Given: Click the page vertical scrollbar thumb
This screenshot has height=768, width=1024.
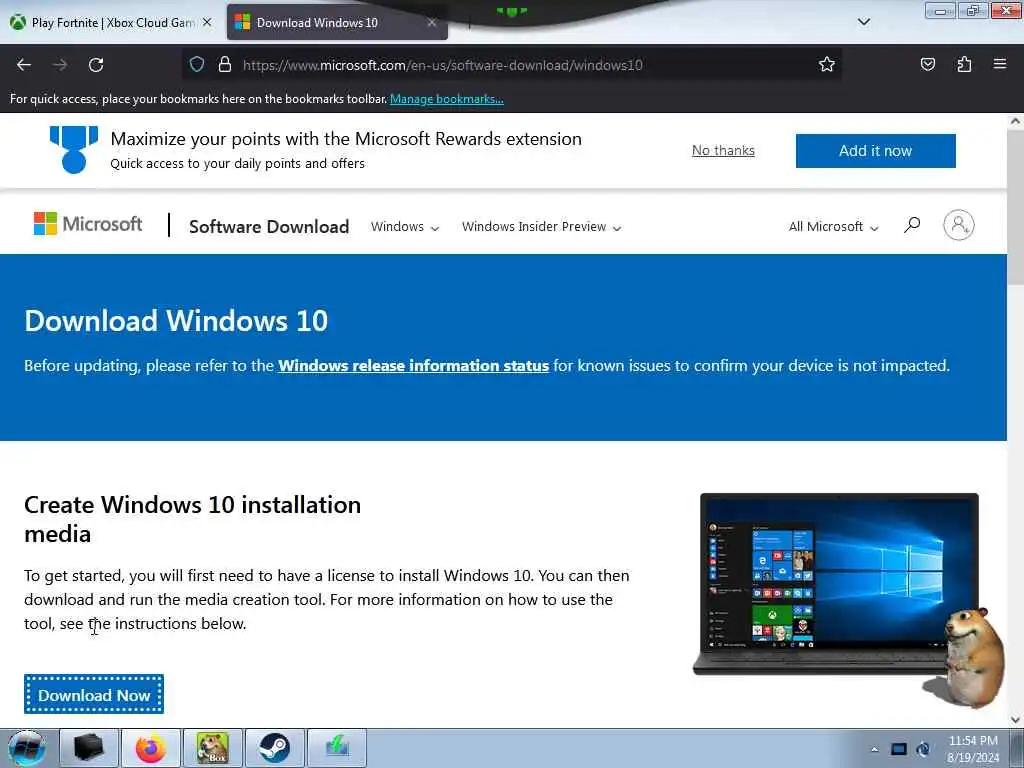Looking at the screenshot, I should (x=1016, y=206).
